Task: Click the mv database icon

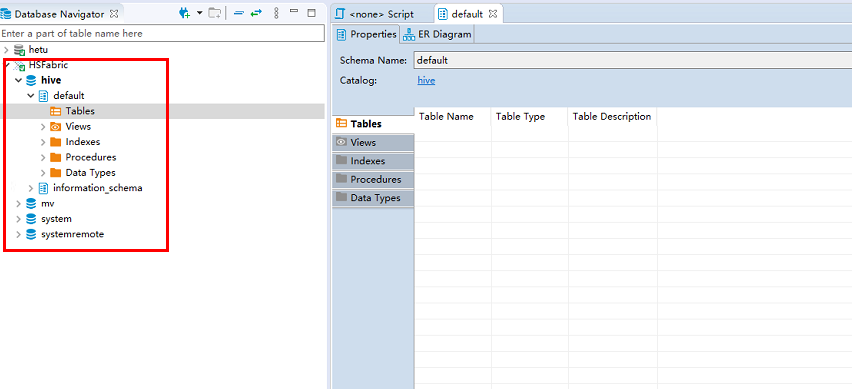Action: [x=32, y=204]
